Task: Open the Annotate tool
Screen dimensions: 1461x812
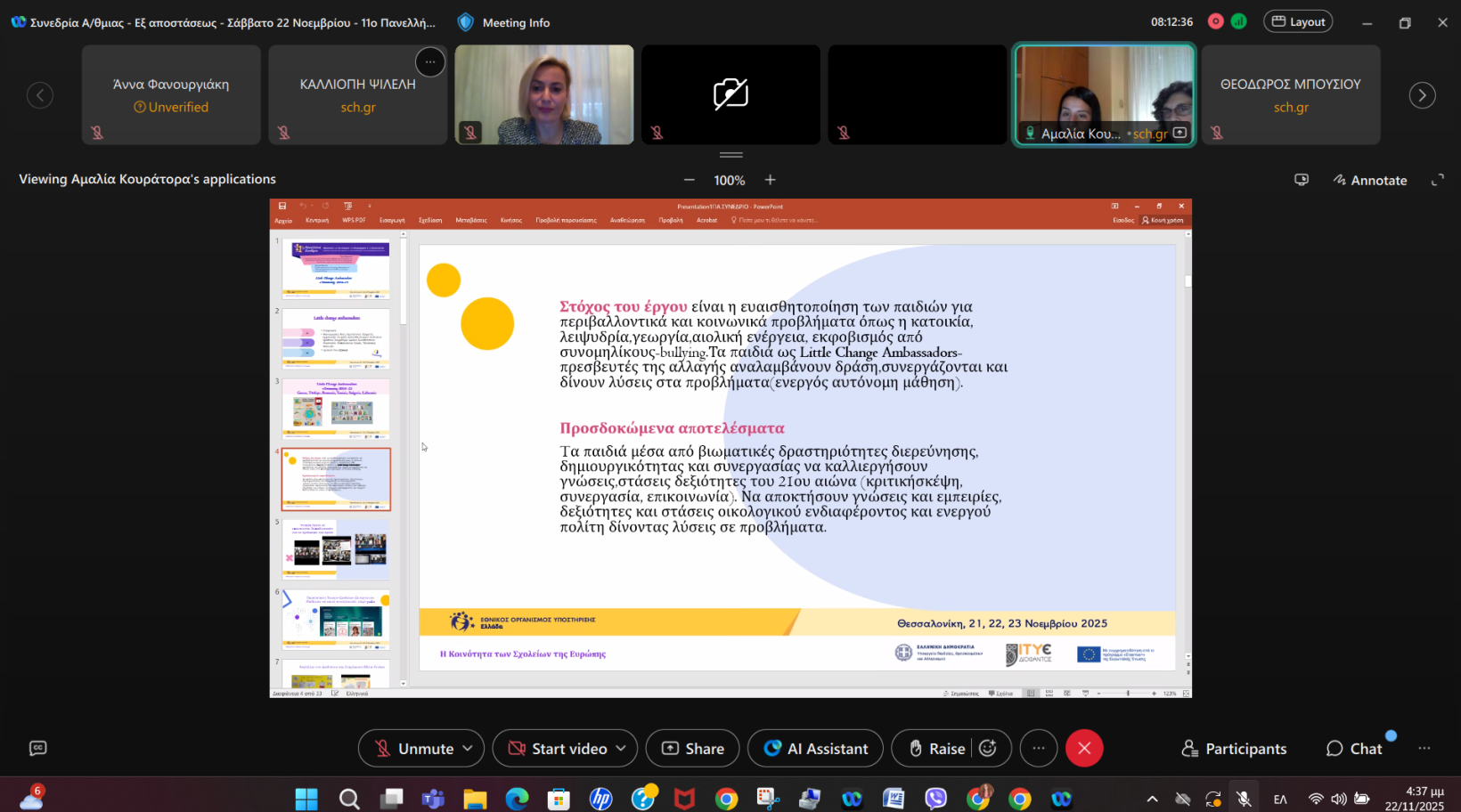Action: (x=1369, y=180)
